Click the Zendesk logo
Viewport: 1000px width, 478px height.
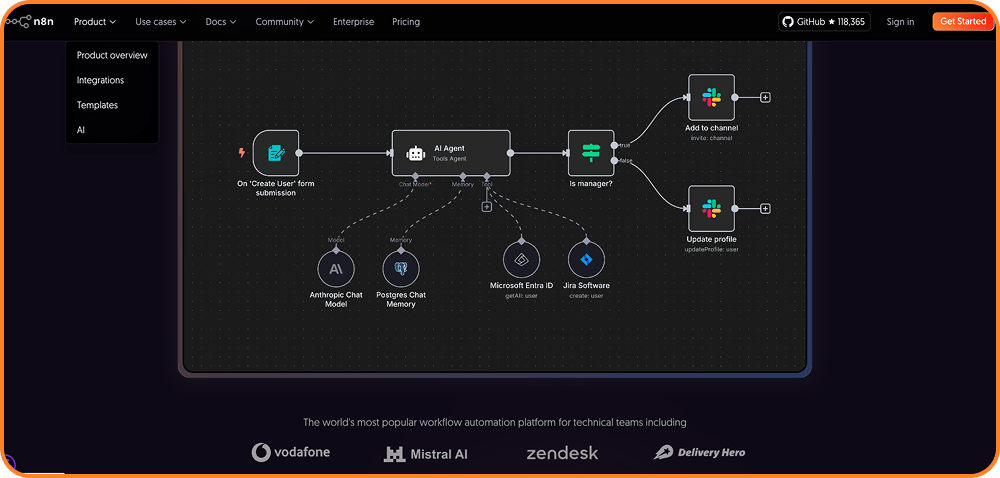coord(562,453)
